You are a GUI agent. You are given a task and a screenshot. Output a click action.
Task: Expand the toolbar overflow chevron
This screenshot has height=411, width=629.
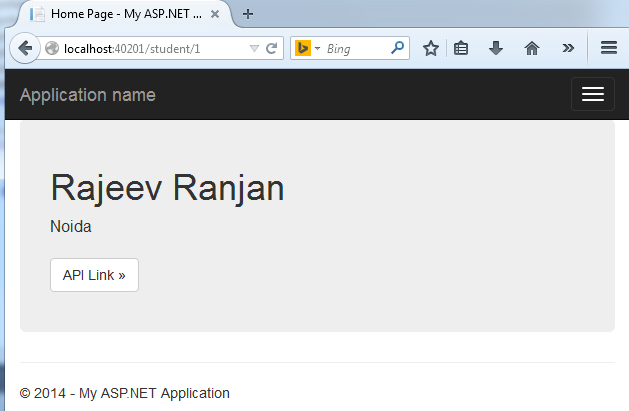[x=568, y=48]
